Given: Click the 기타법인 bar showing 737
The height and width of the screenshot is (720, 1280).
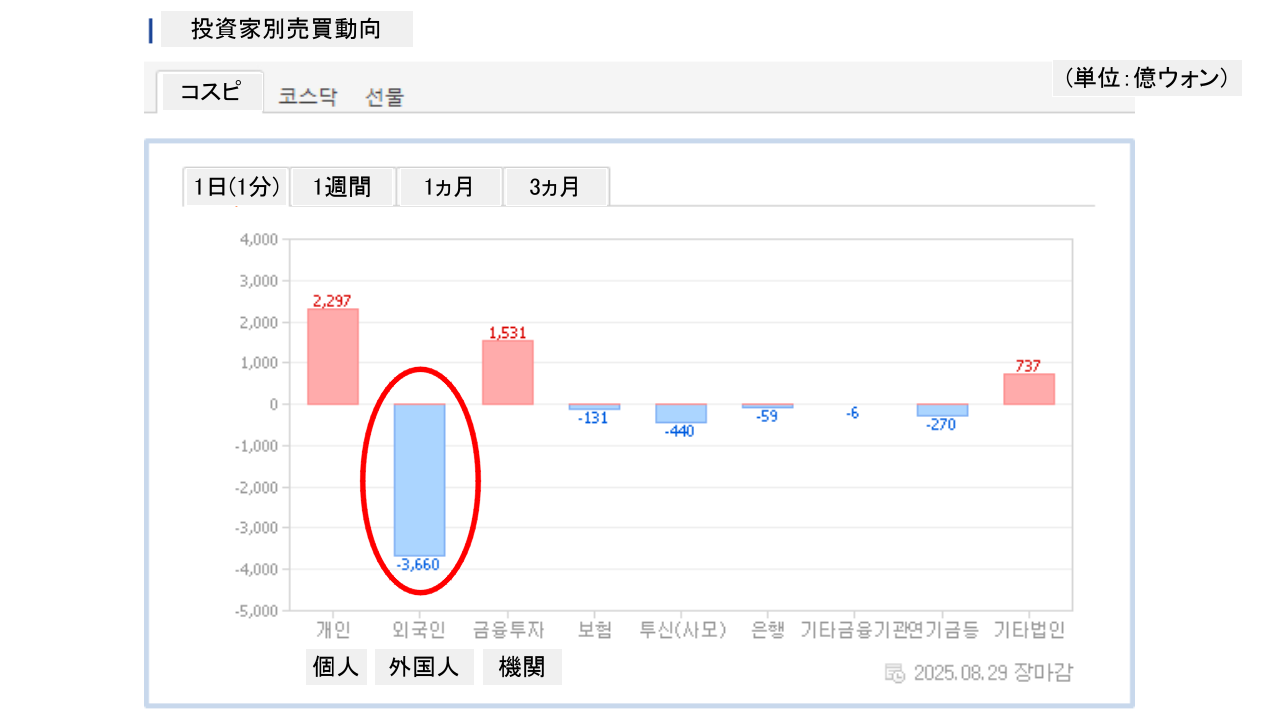Looking at the screenshot, I should click(x=1029, y=389).
